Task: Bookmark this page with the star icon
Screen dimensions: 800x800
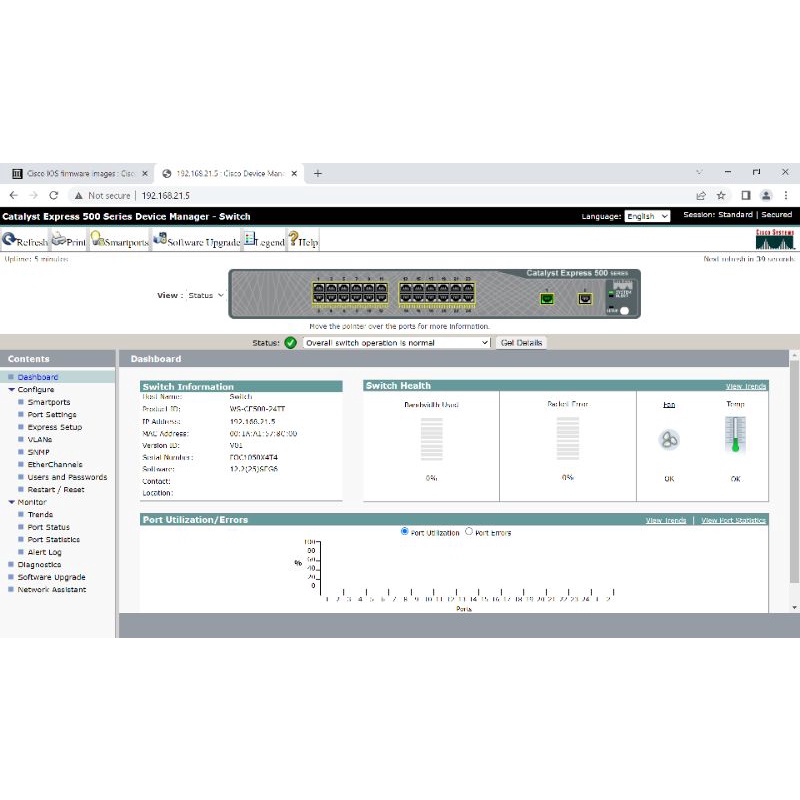Action: (x=721, y=195)
